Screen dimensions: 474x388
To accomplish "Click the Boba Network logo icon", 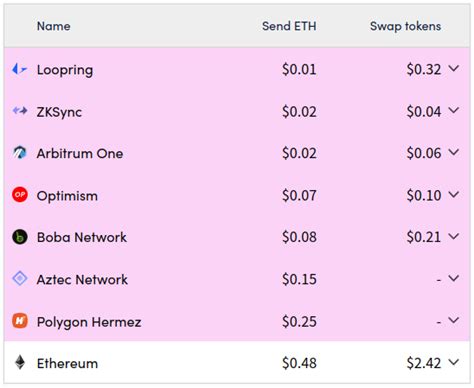I will (x=20, y=237).
